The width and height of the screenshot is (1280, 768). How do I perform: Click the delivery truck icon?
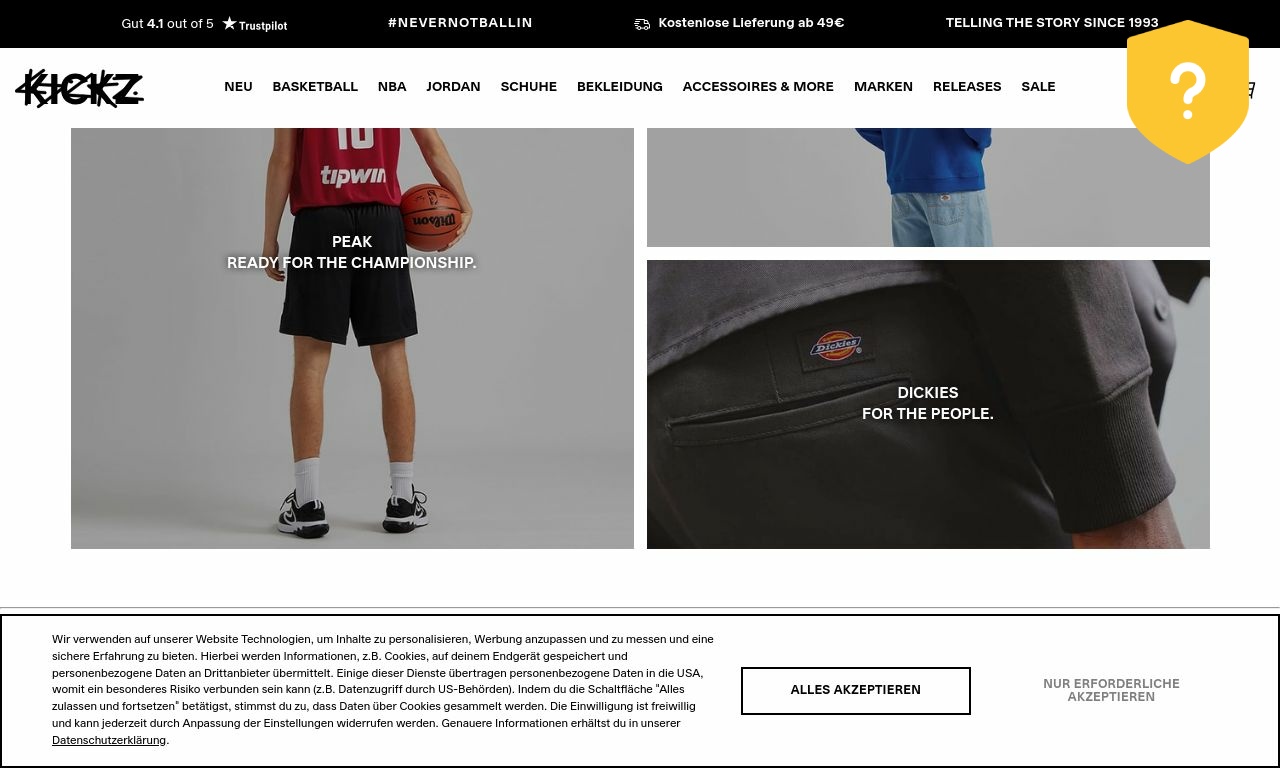tap(642, 24)
